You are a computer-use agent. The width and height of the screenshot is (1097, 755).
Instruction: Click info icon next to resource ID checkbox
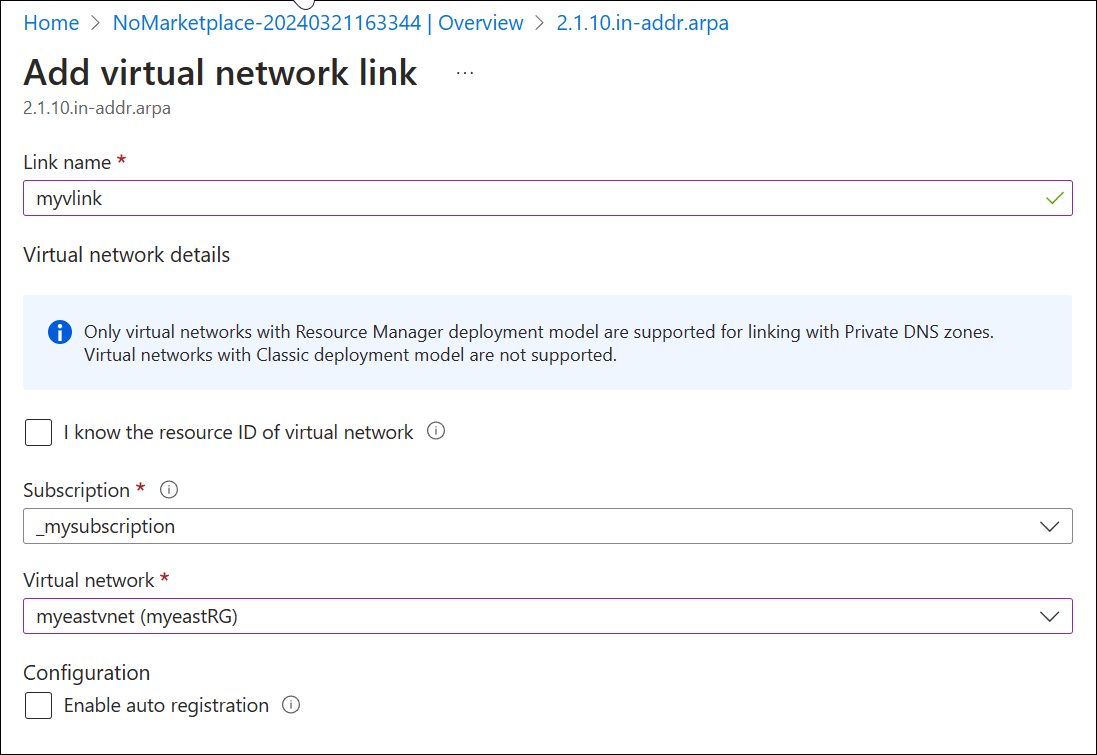436,432
